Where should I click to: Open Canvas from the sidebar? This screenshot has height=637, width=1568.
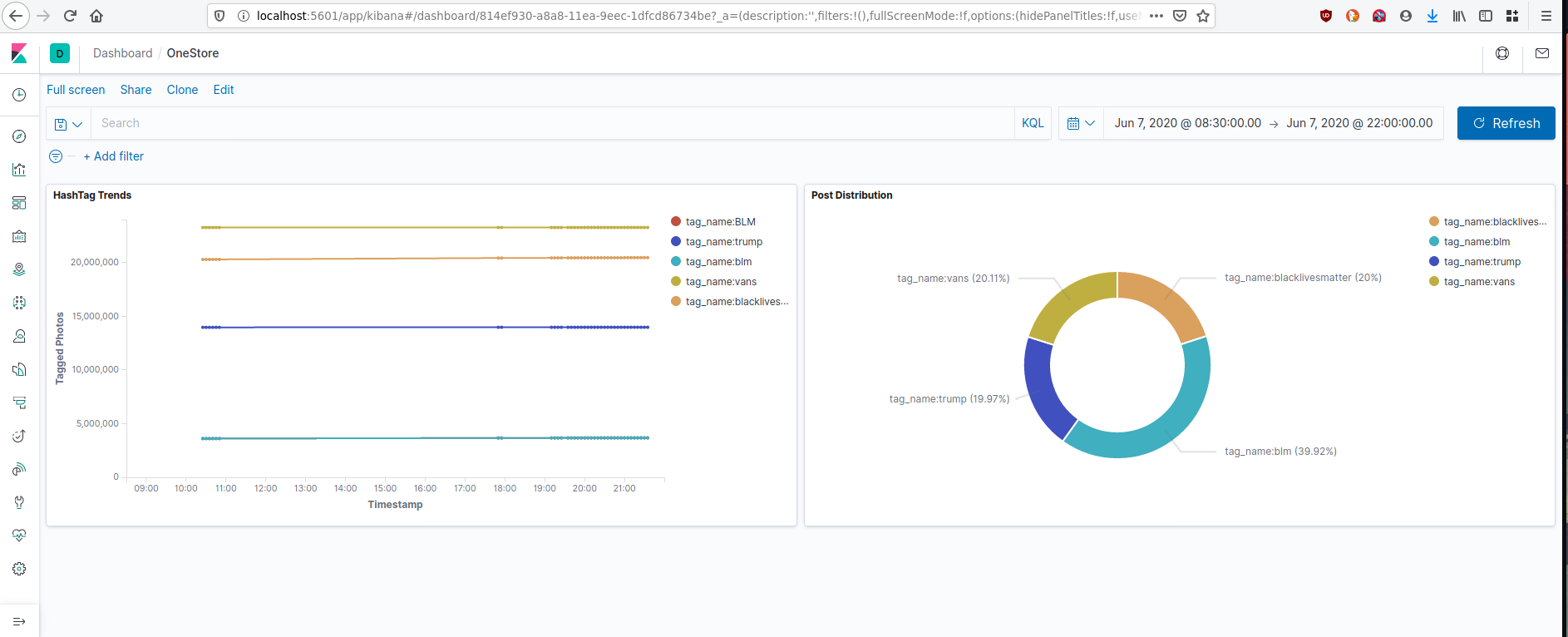pos(19,236)
